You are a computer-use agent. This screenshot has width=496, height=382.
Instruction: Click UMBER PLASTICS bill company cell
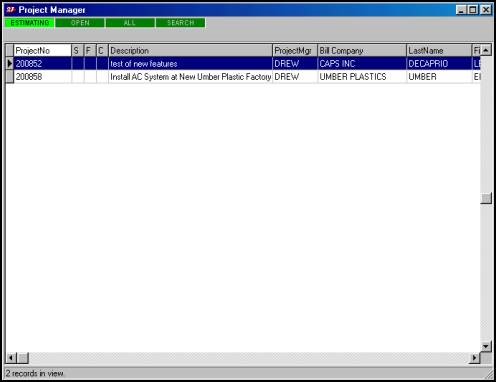click(362, 77)
